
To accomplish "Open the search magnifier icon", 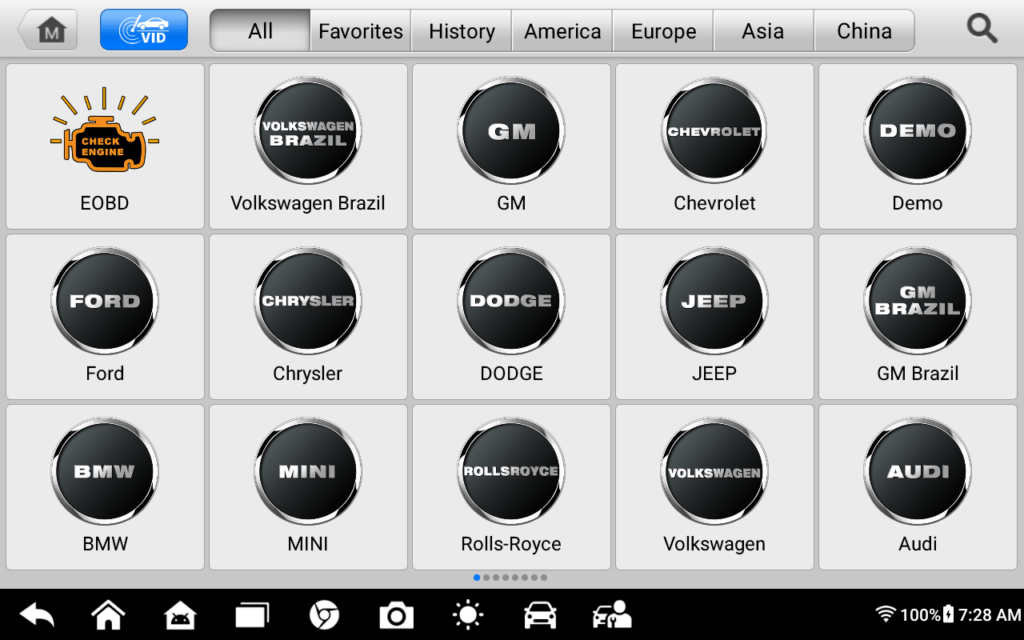I will pos(982,30).
